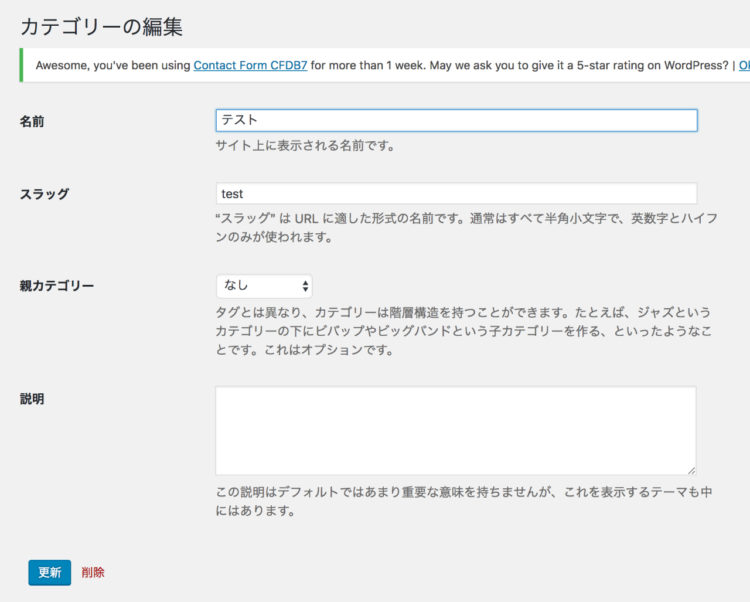Click the category hierarchy explanation paragraph
The width and height of the screenshot is (750, 602).
point(466,332)
